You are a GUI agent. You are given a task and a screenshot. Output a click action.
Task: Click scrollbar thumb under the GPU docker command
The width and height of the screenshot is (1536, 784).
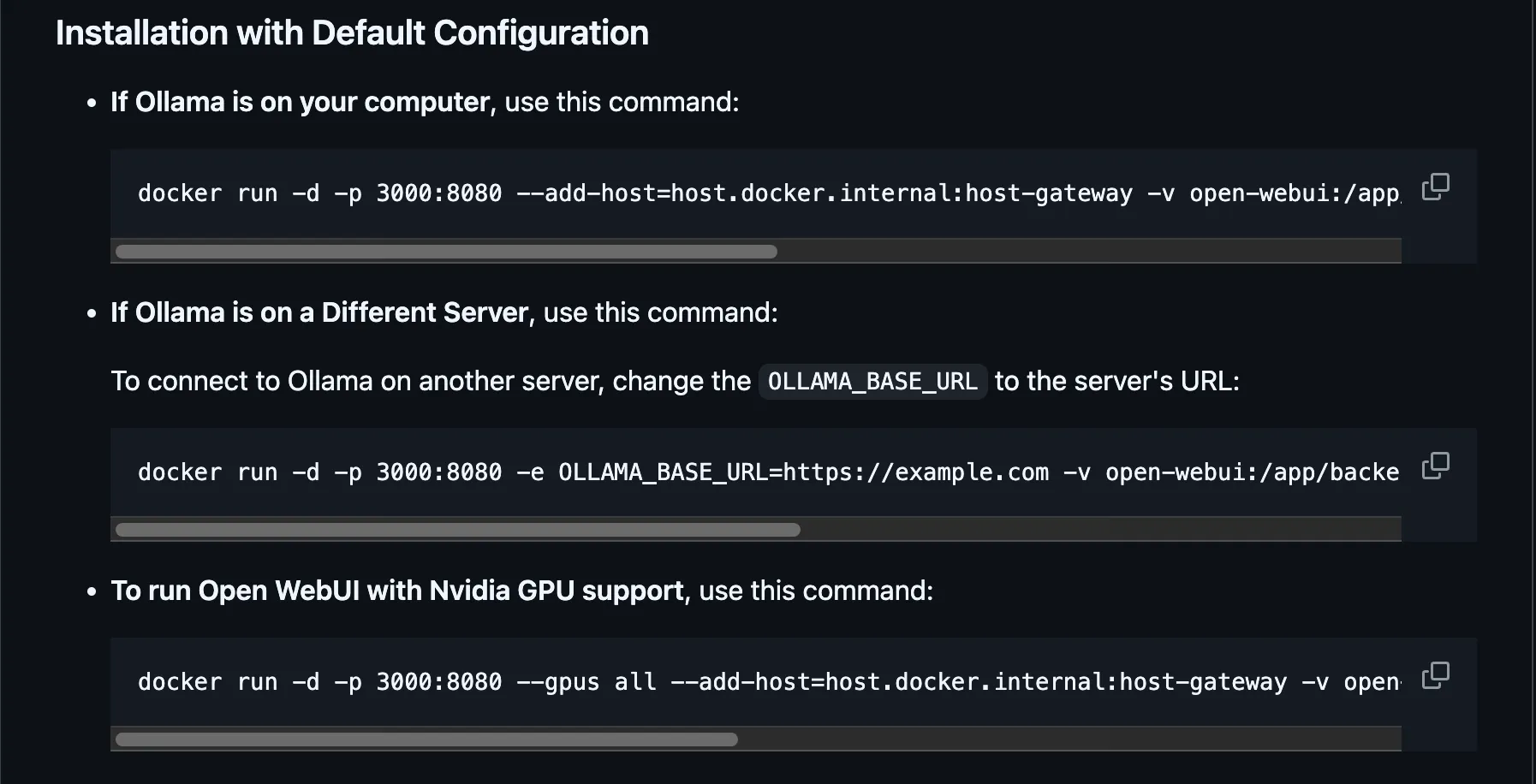point(426,739)
